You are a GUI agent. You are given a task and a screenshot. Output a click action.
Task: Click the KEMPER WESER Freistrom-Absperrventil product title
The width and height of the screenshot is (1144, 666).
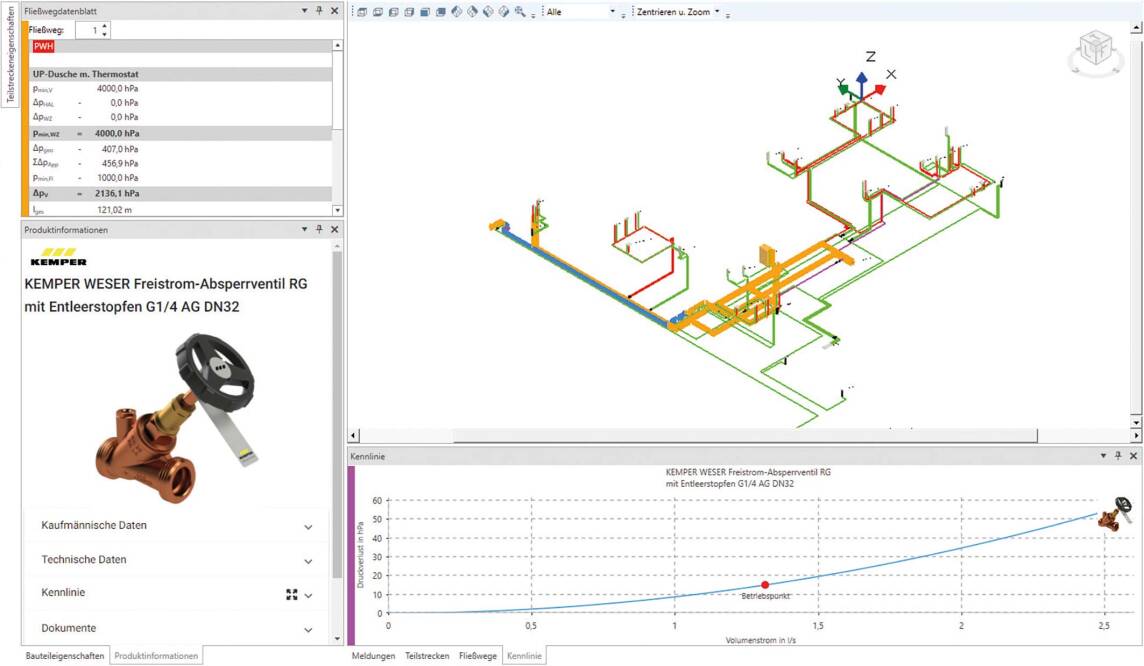[166, 295]
